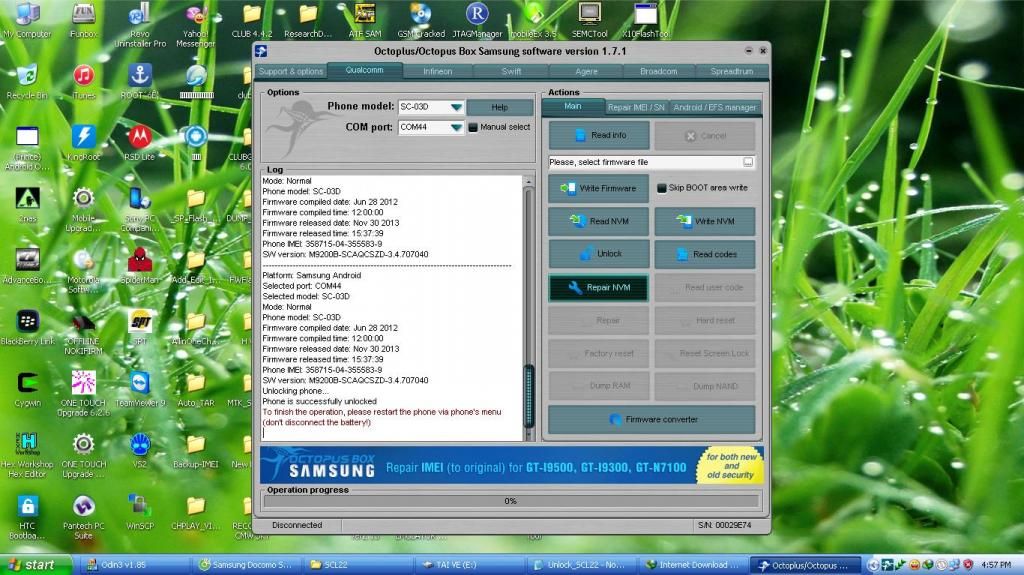The image size is (1024, 575).
Task: Open SPT desktop icon
Action: (140, 328)
